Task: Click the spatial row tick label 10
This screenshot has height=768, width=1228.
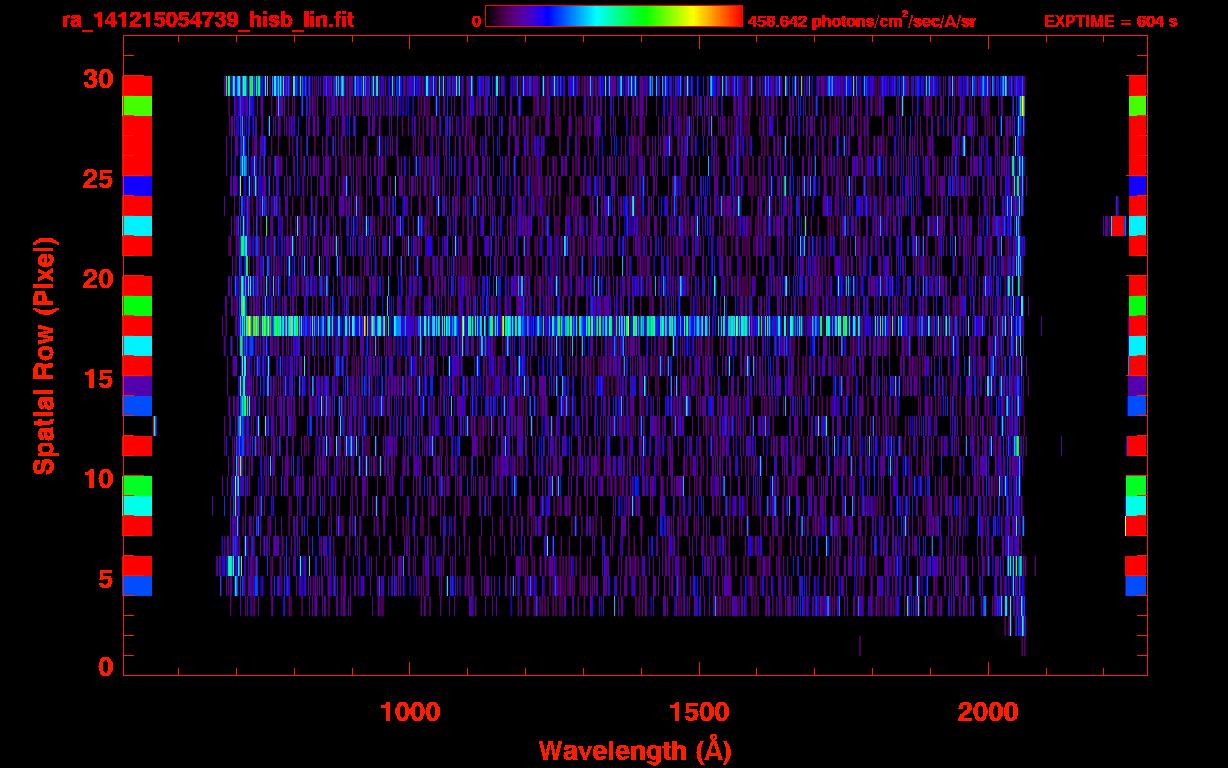Action: pos(100,479)
